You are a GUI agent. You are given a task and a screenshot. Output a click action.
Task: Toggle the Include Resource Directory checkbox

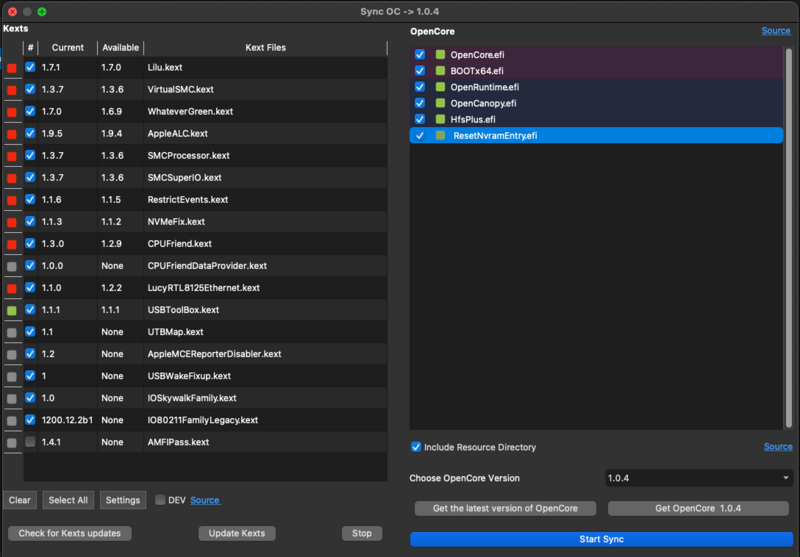coord(416,447)
